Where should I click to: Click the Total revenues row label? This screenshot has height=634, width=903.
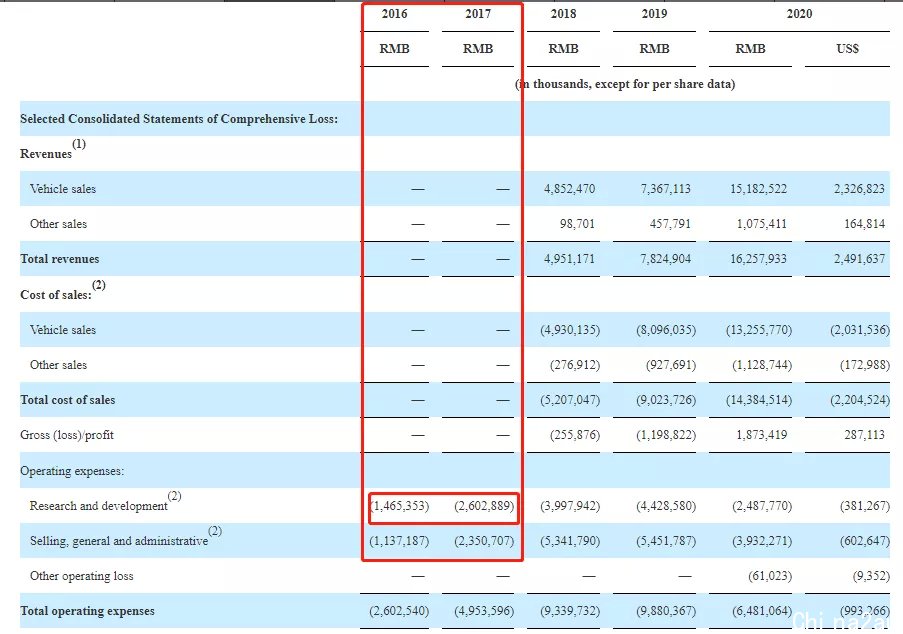(59, 259)
